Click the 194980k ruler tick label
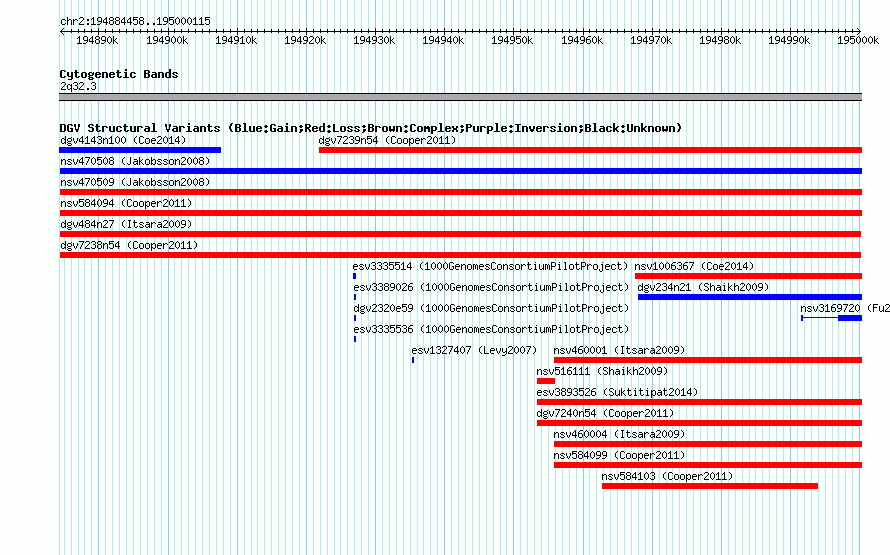This screenshot has height=555, width=890. [720, 40]
